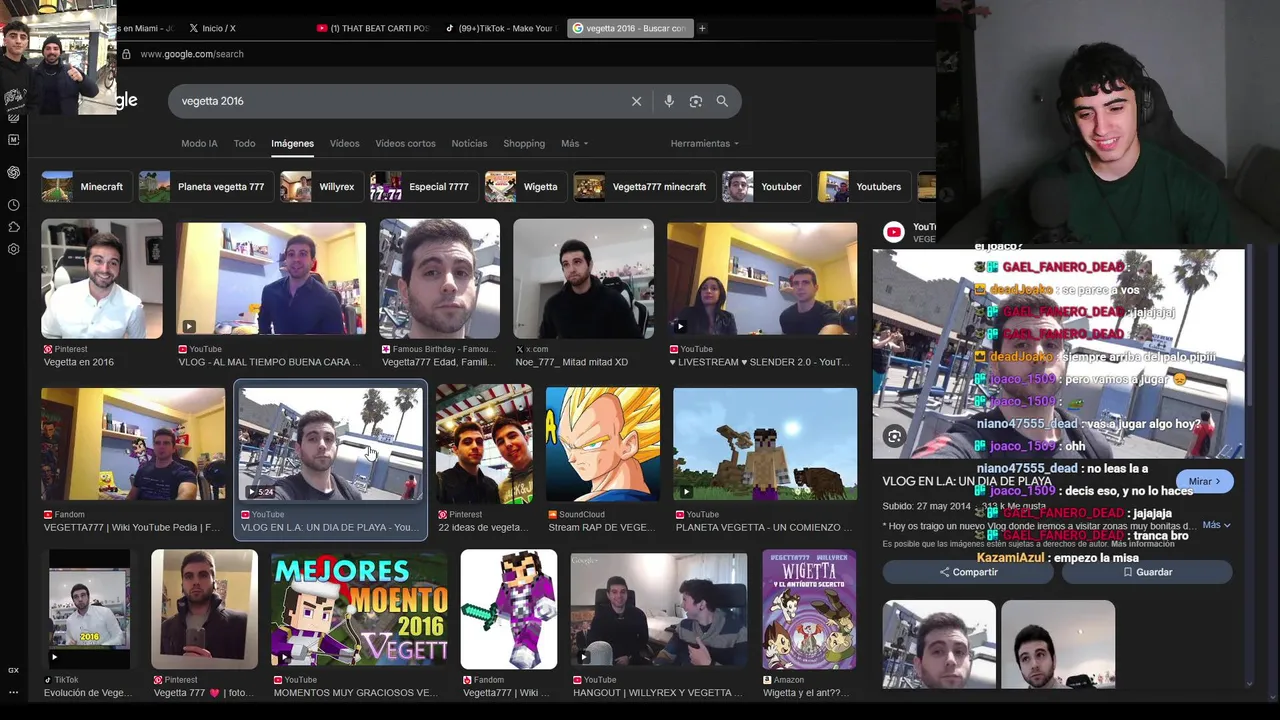Click the Mirar button
This screenshot has width=1280, height=720.
[x=1205, y=481]
